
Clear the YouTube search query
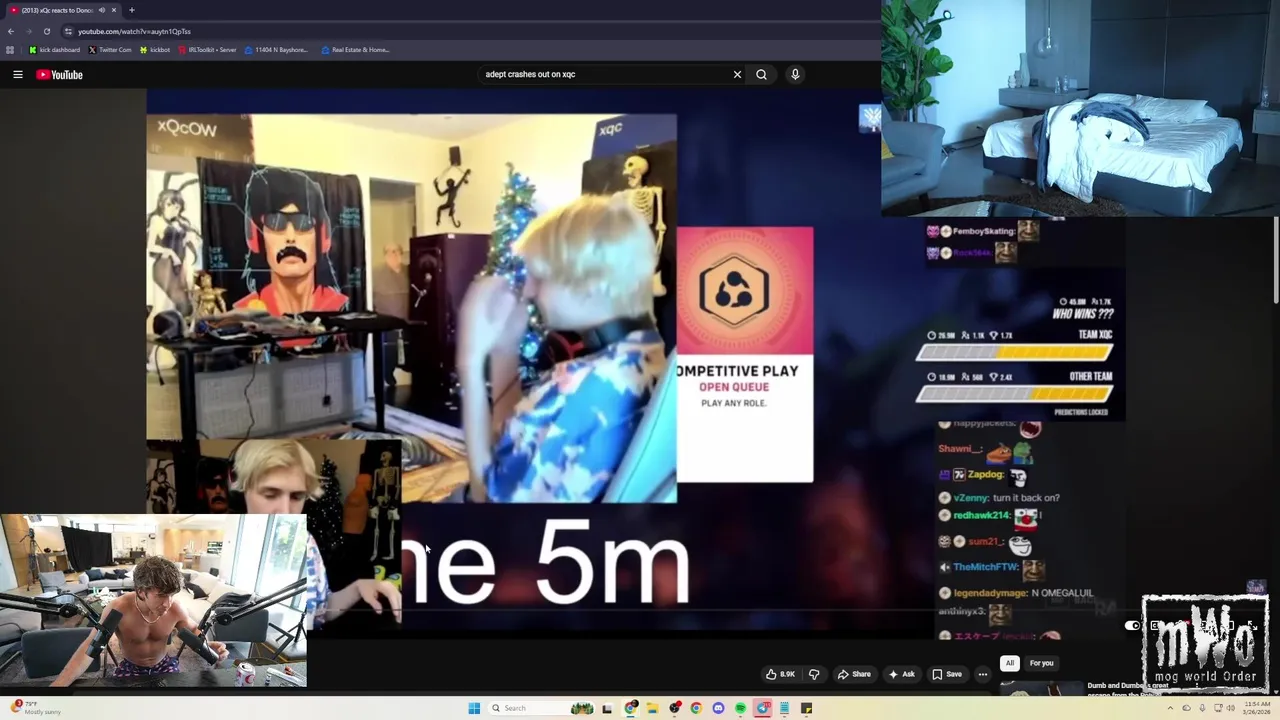pos(737,74)
